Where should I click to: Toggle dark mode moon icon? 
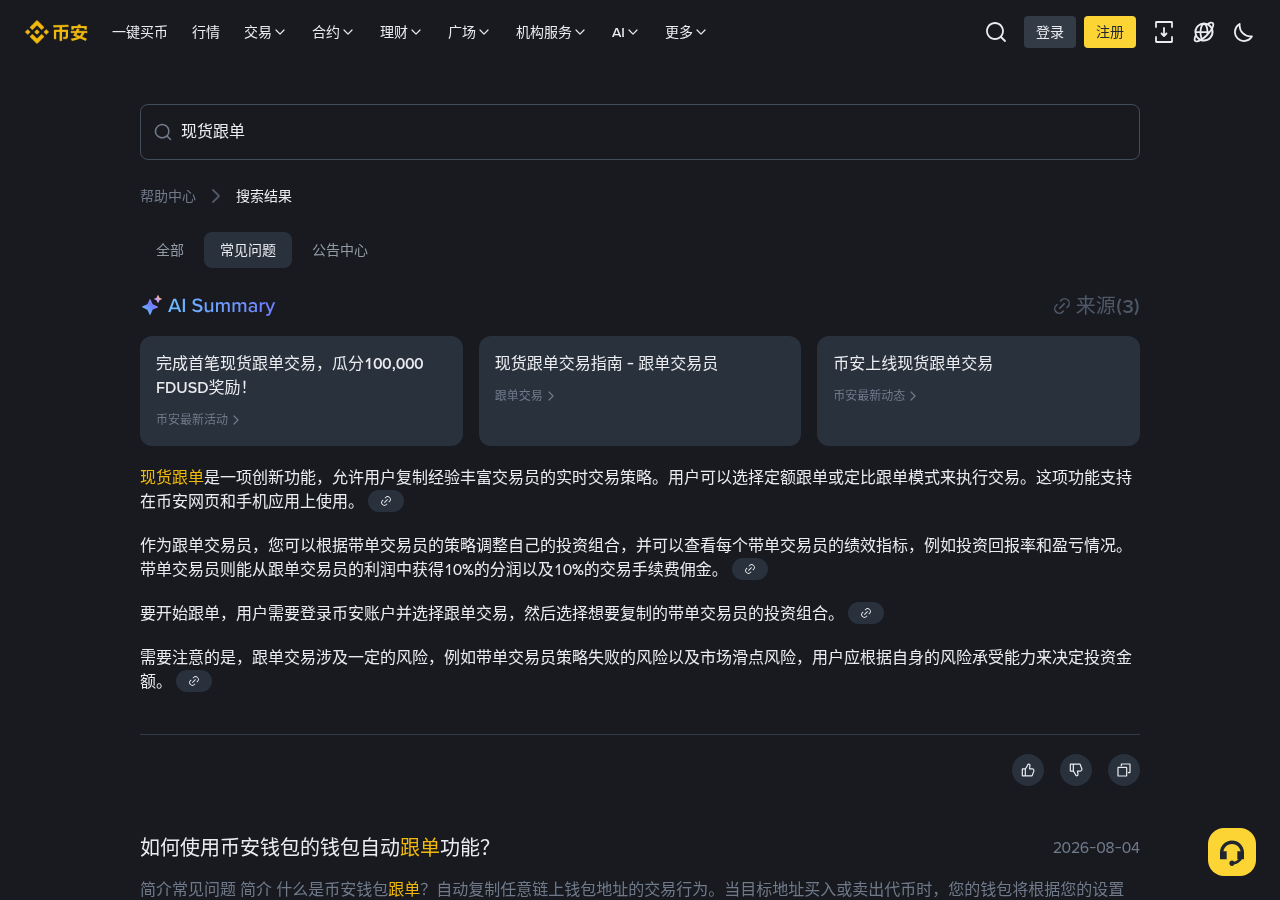pos(1244,32)
